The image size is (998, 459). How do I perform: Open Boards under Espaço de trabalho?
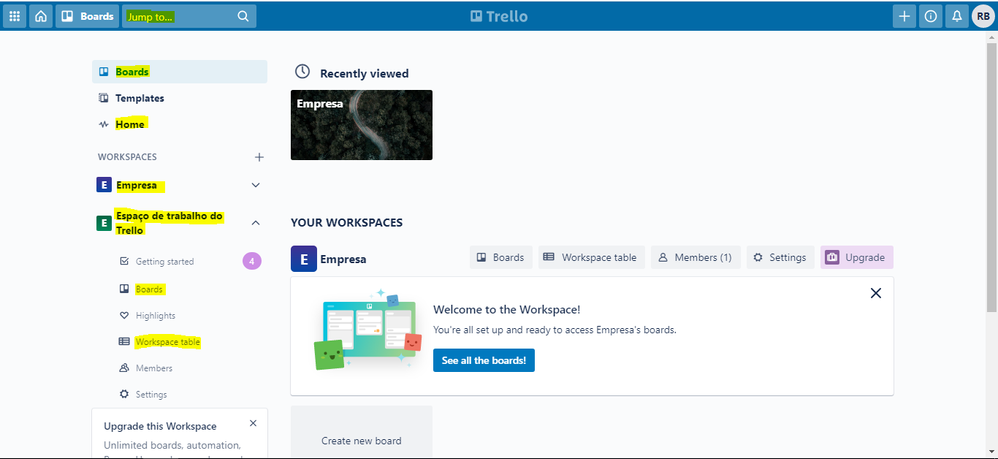tap(150, 289)
